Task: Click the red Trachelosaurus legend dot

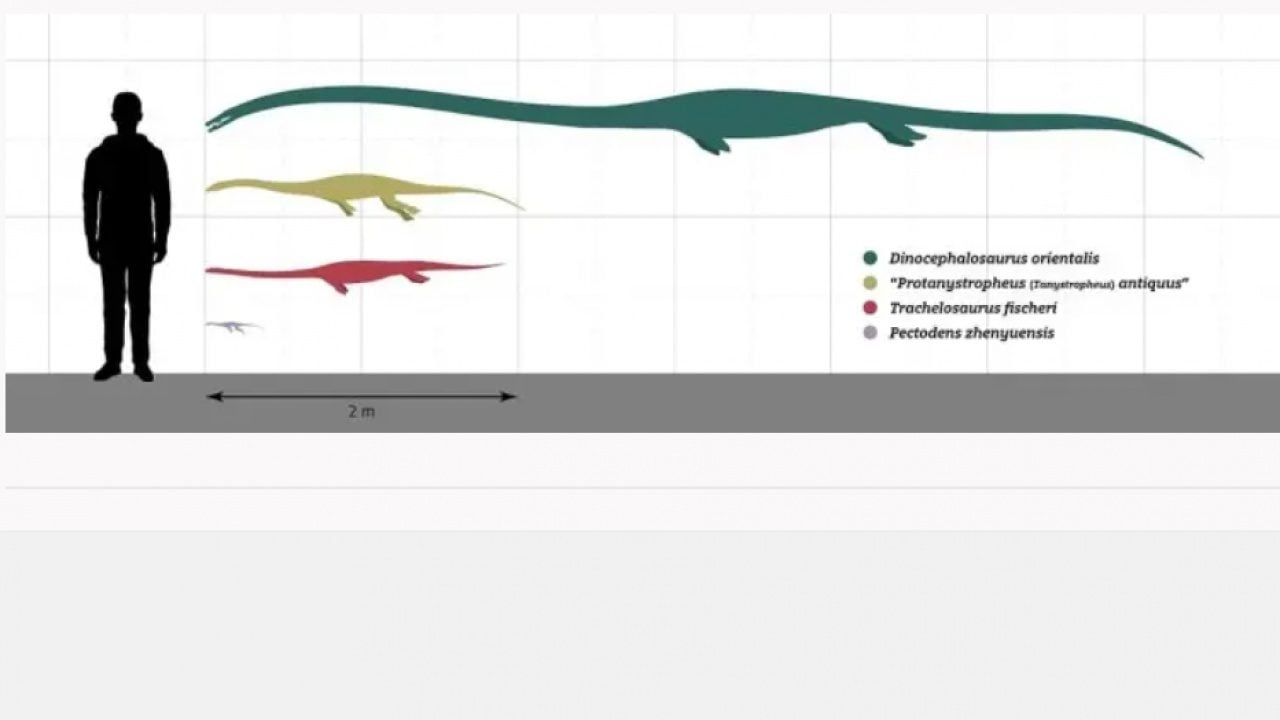Action: point(870,308)
